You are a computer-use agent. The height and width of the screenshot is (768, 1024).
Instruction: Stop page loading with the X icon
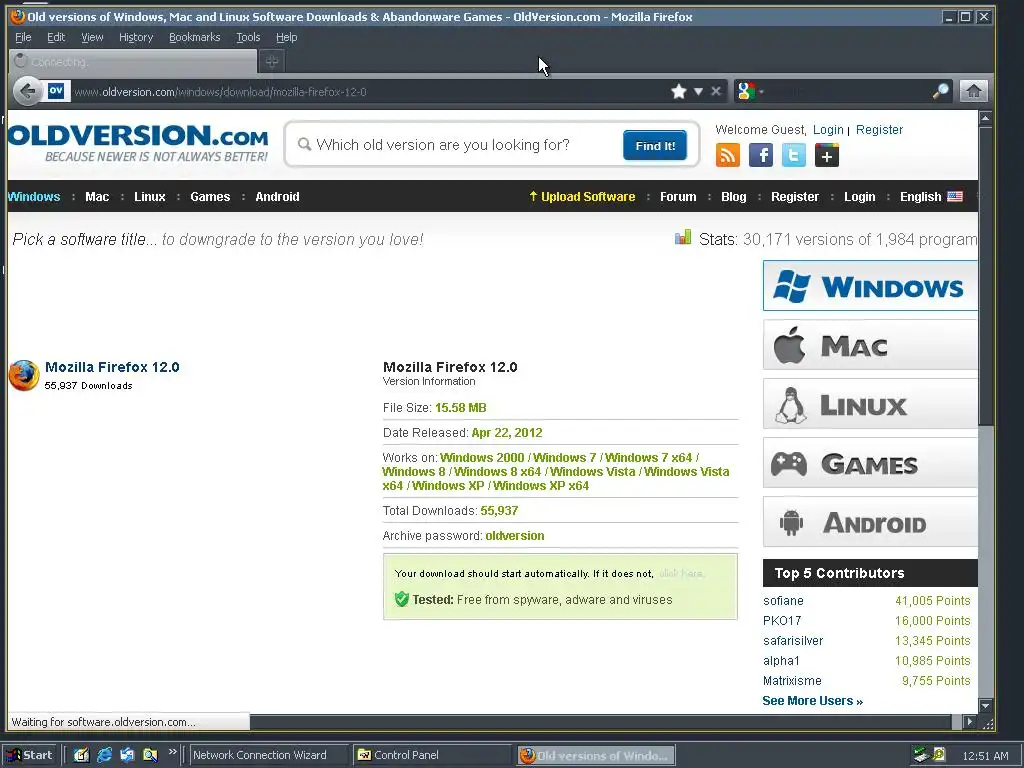(716, 91)
